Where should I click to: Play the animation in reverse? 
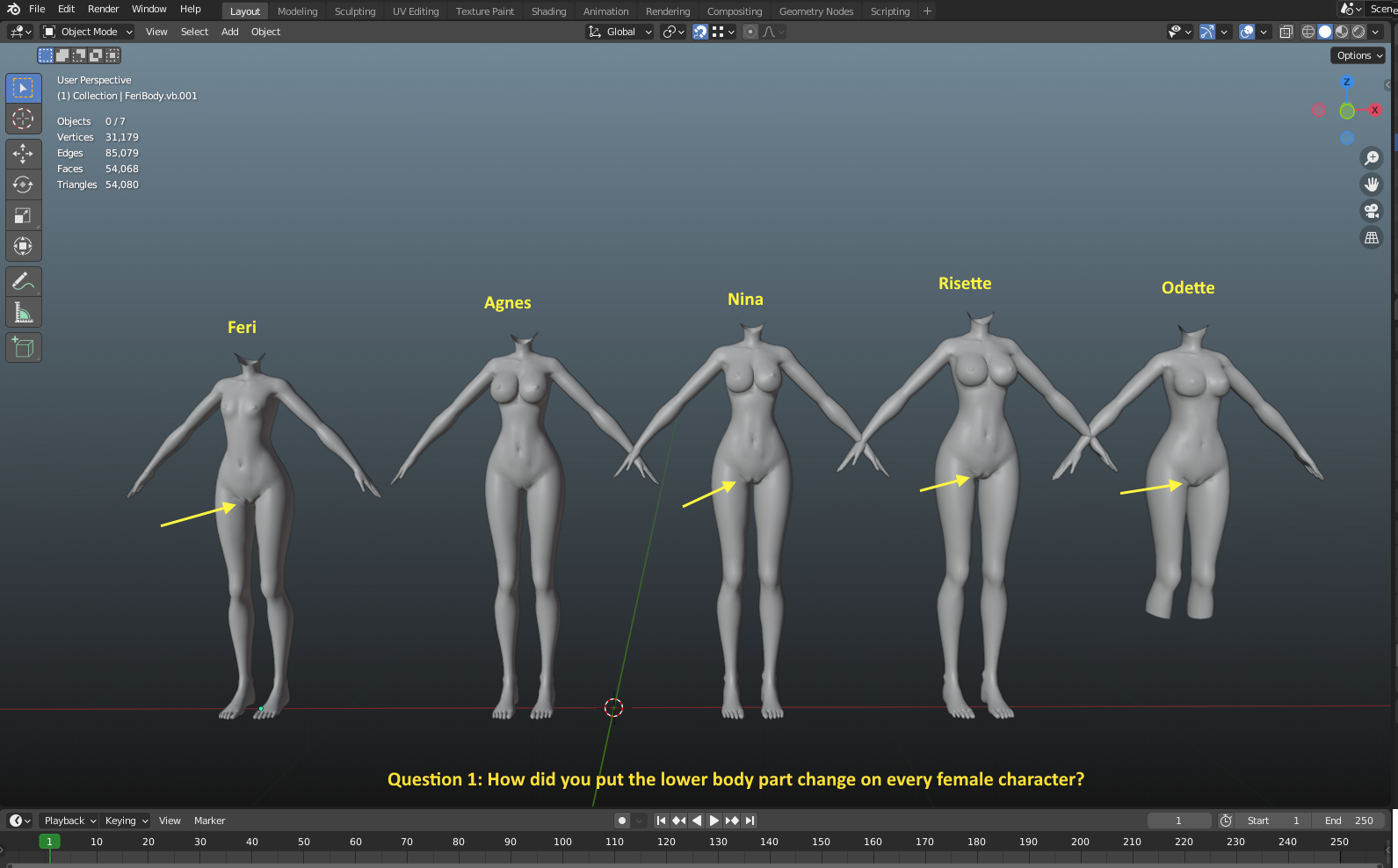click(x=697, y=821)
